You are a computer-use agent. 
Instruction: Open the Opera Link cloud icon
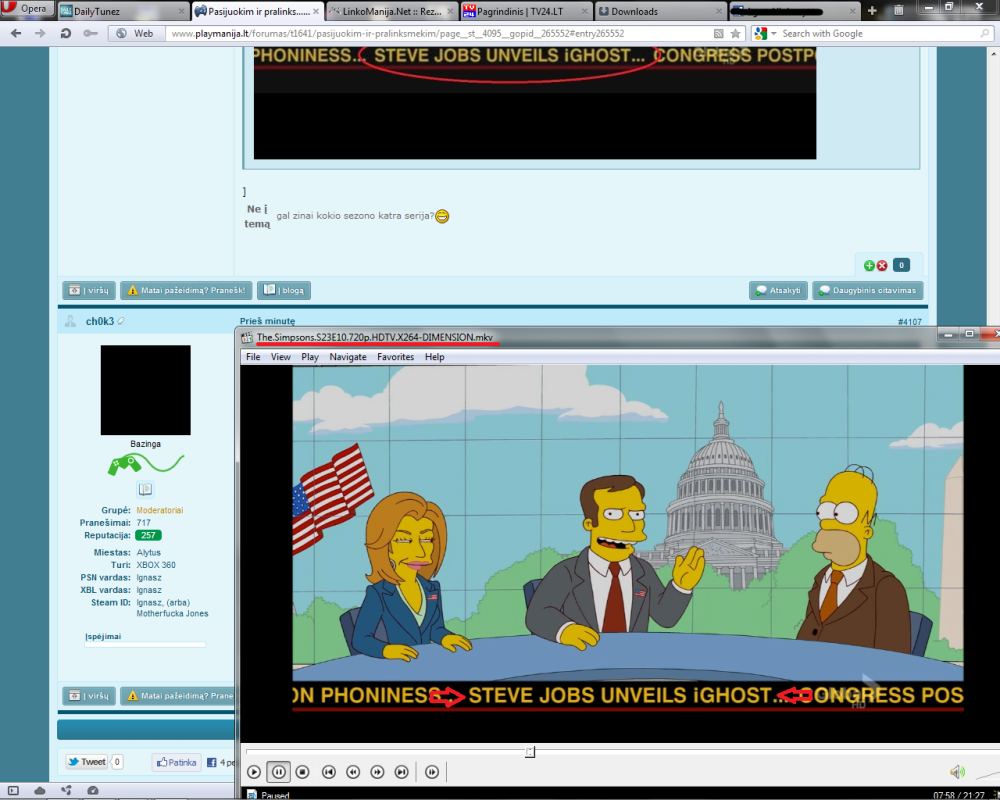[x=40, y=791]
